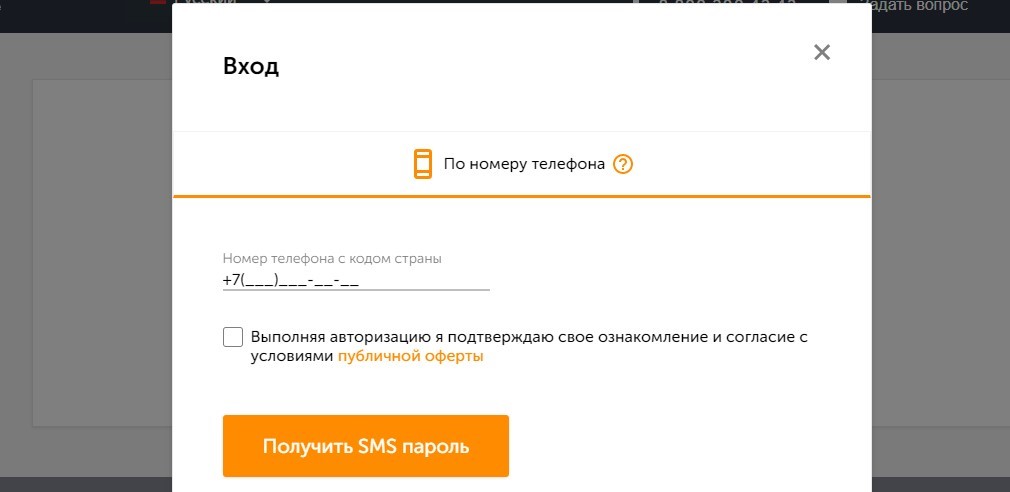Click the Номер телефона с кодом страны label
The image size is (1010, 492).
332,259
